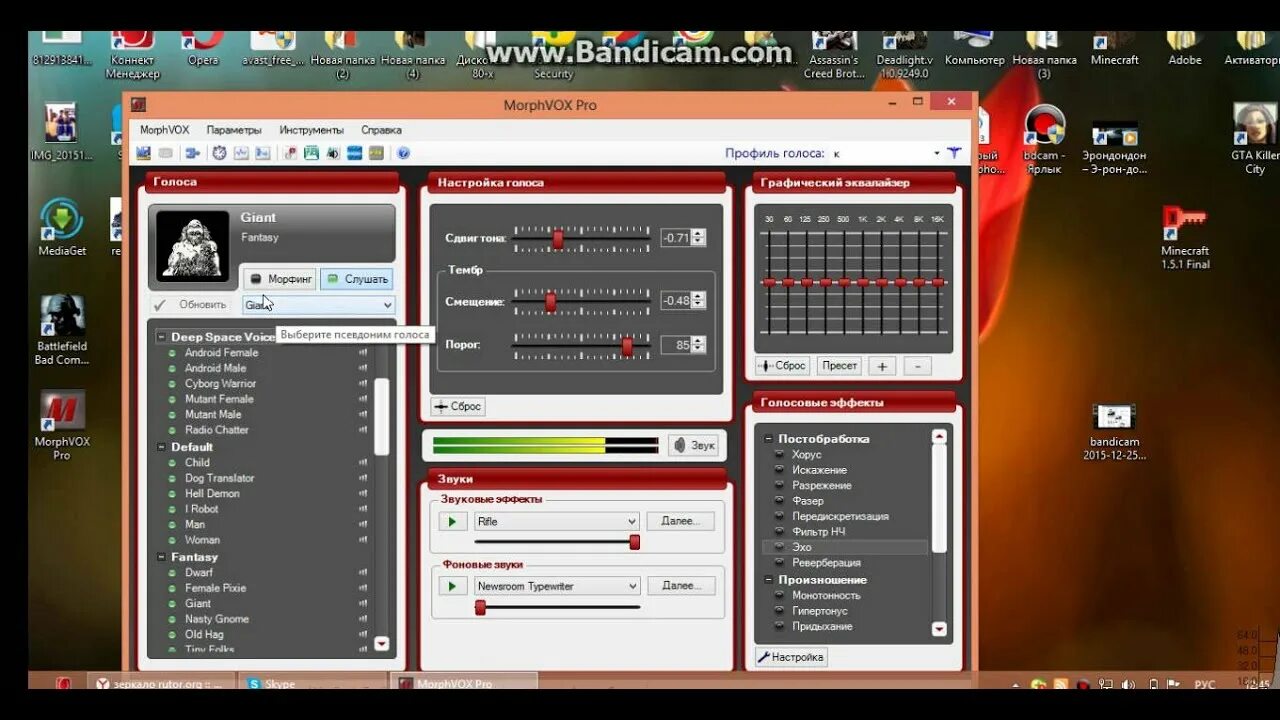Screen dimensions: 1280x720
Task: Click Сброс under voice settings
Action: click(458, 406)
